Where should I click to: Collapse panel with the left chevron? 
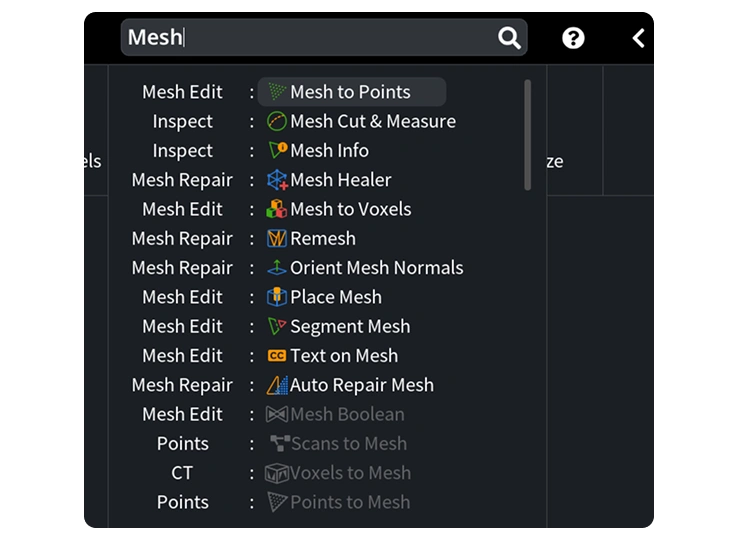coord(638,38)
